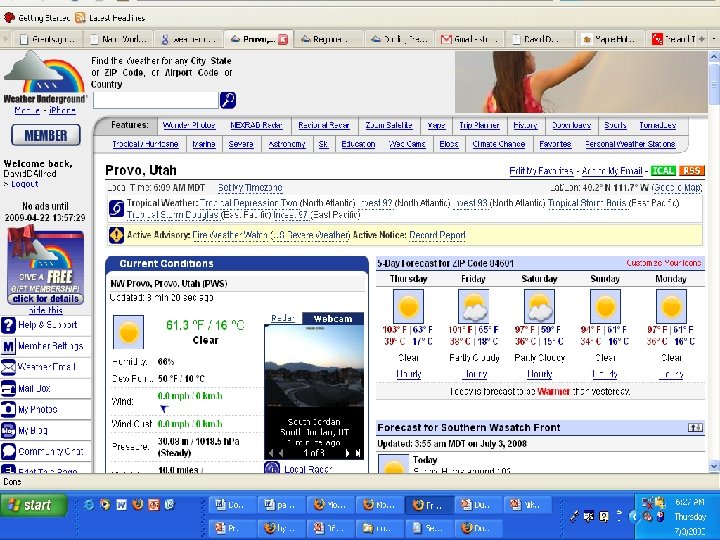
Task: Click Saturday's partly cloudy forecast icon
Action: coord(539,306)
